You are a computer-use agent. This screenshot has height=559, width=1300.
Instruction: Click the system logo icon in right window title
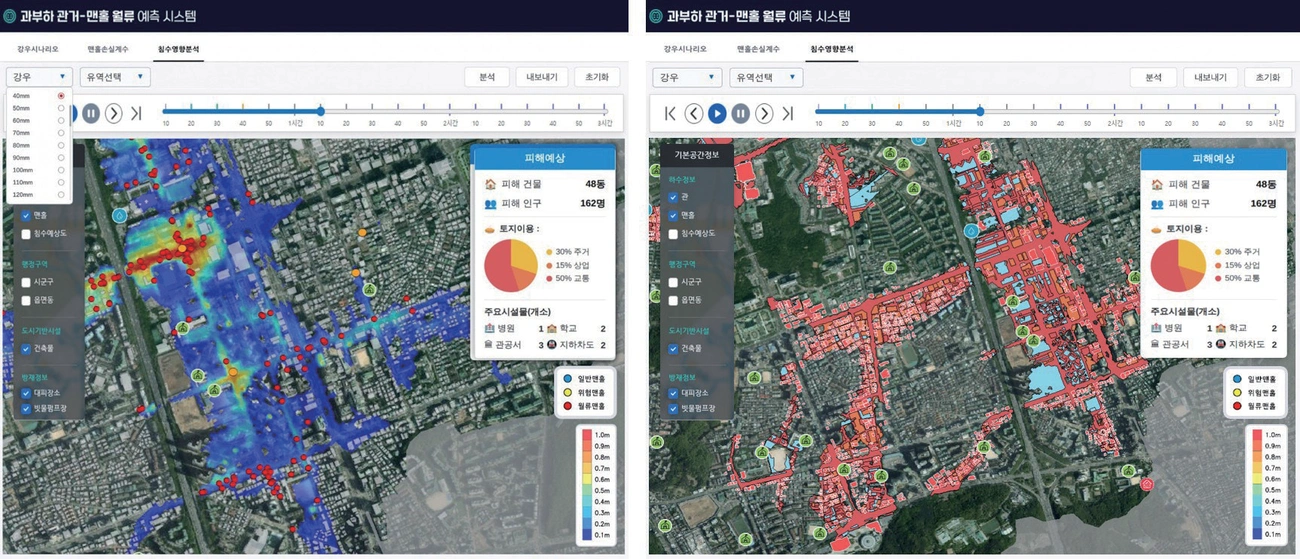(657, 16)
